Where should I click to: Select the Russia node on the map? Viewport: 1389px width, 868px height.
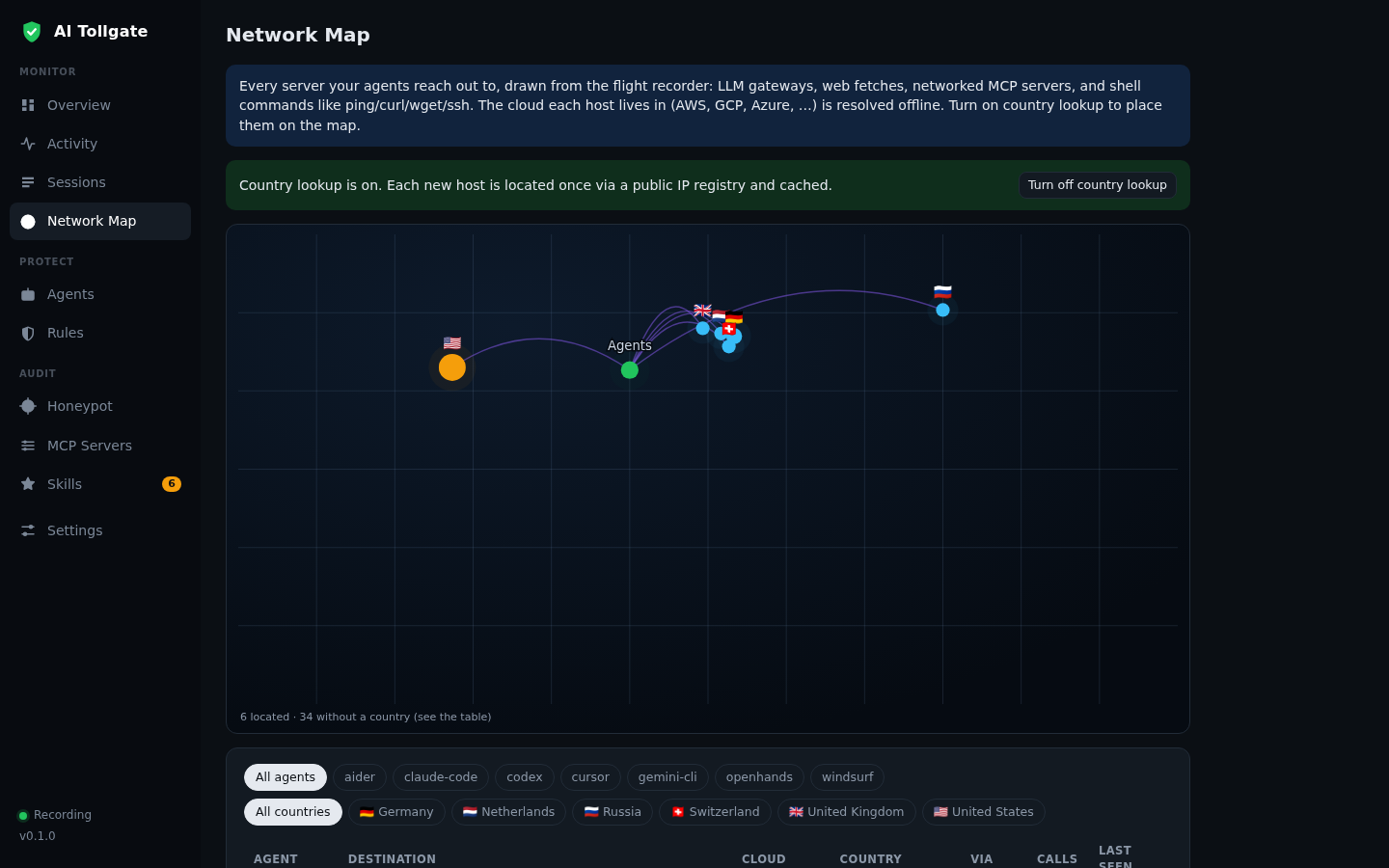[x=942, y=310]
